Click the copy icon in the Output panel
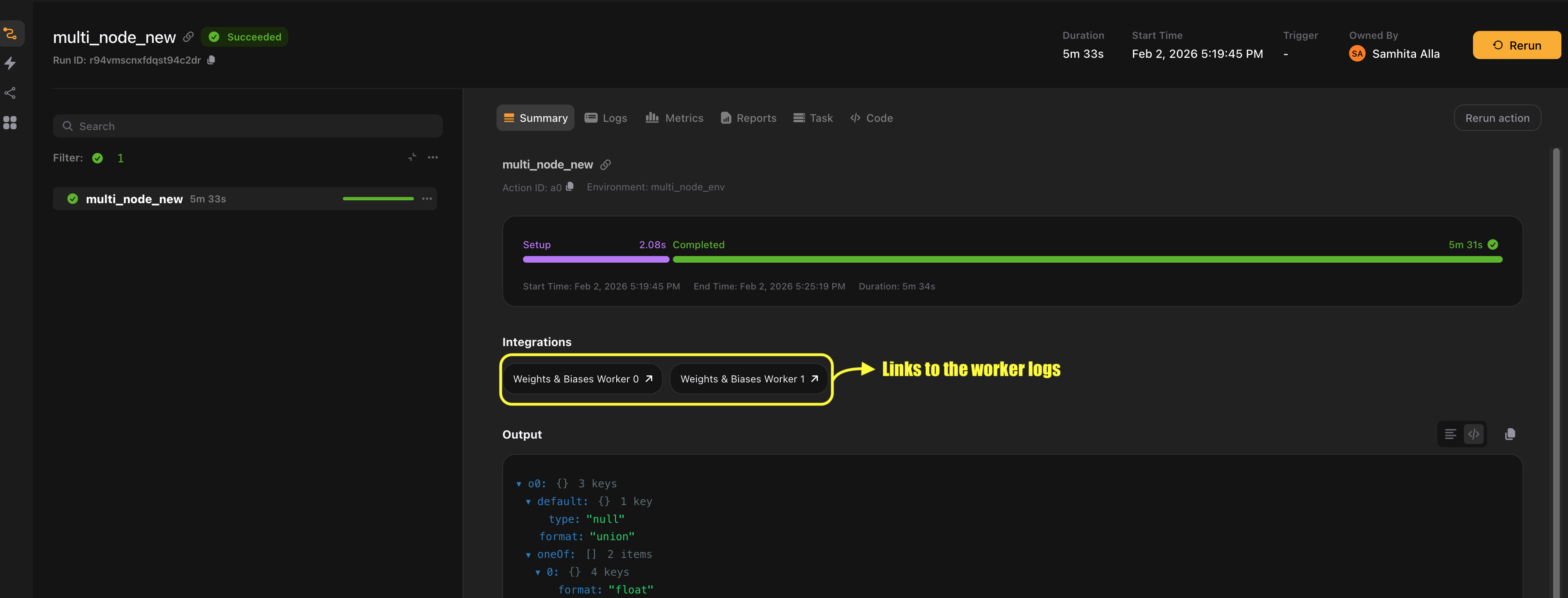The image size is (1568, 598). point(1510,434)
